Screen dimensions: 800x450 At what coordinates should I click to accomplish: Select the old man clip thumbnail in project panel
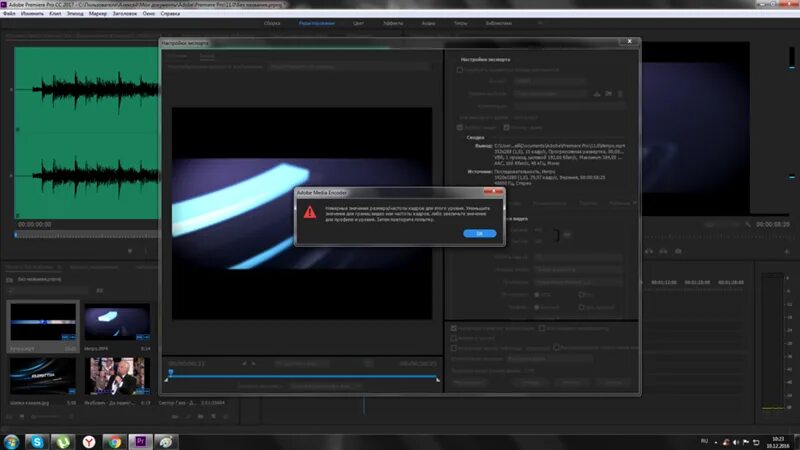click(x=117, y=376)
